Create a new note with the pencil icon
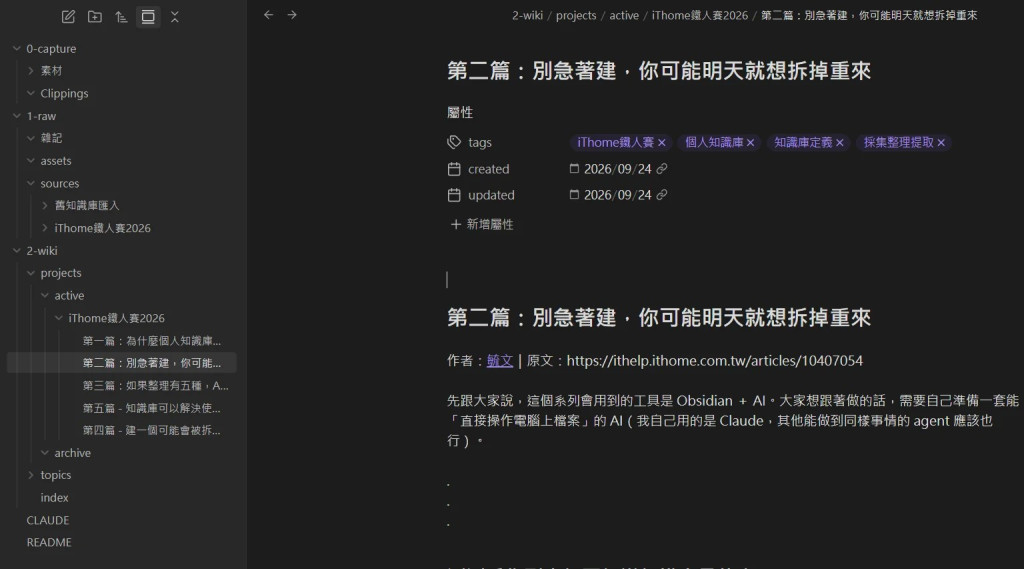This screenshot has width=1024, height=569. pos(68,17)
